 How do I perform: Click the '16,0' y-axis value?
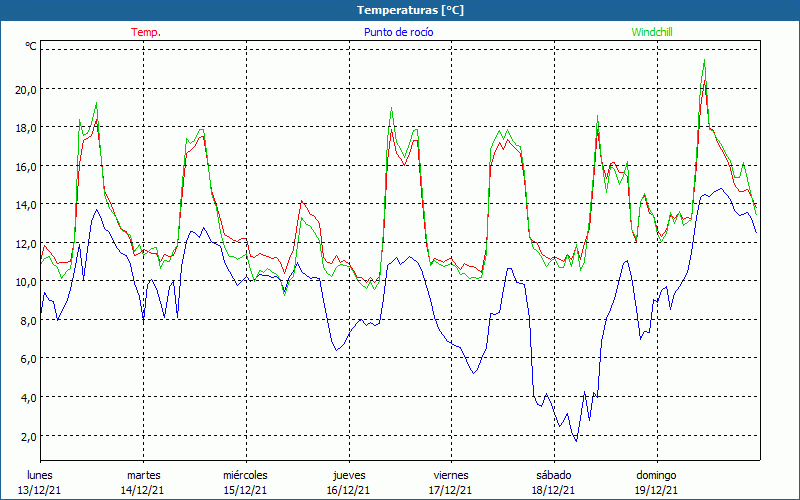(27, 167)
